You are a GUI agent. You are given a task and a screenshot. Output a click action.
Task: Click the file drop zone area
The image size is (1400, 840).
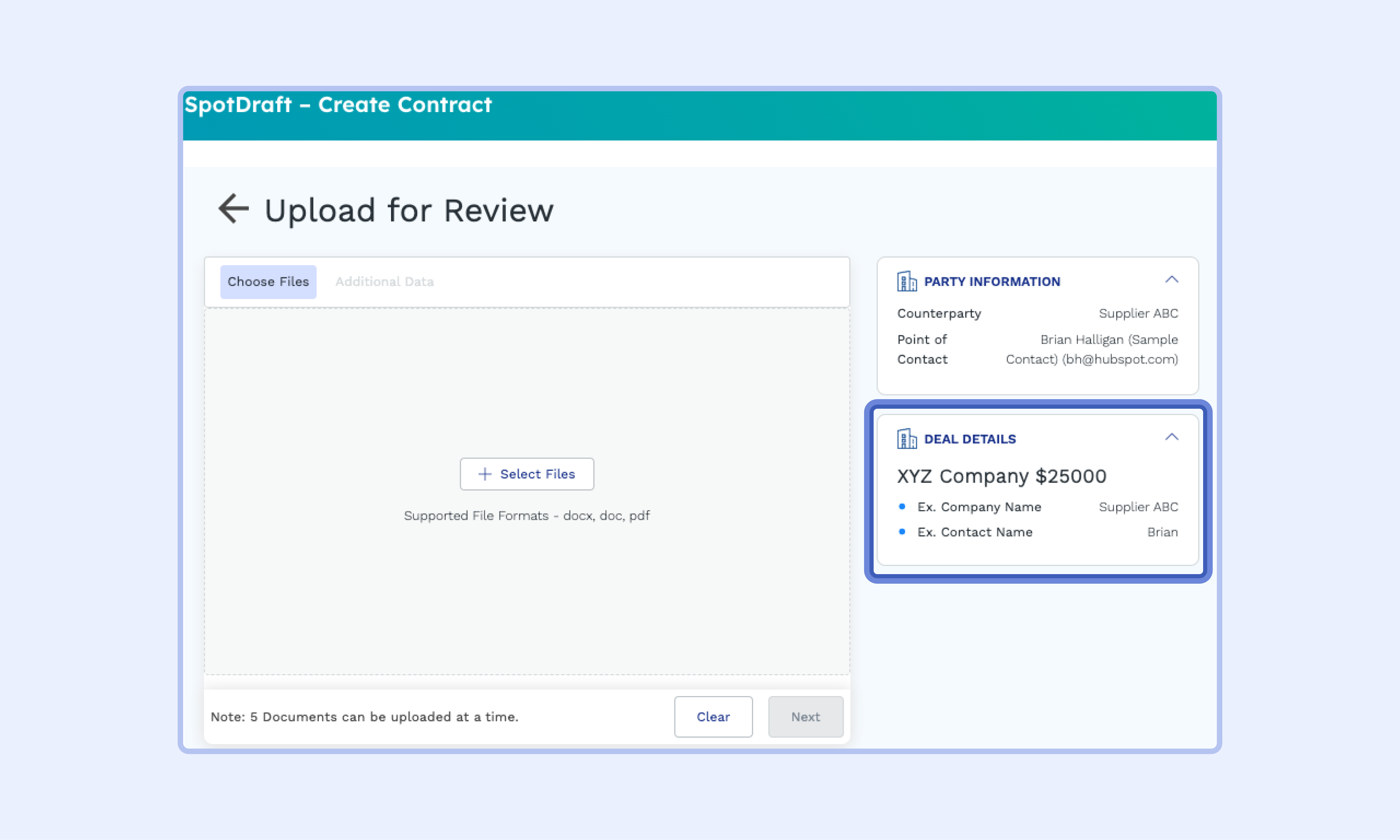click(526, 385)
